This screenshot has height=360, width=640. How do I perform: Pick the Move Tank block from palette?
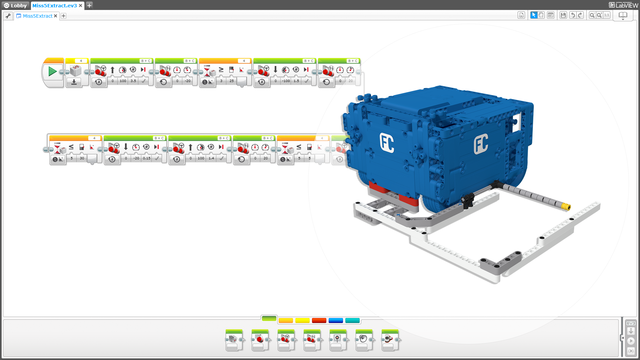(312, 340)
